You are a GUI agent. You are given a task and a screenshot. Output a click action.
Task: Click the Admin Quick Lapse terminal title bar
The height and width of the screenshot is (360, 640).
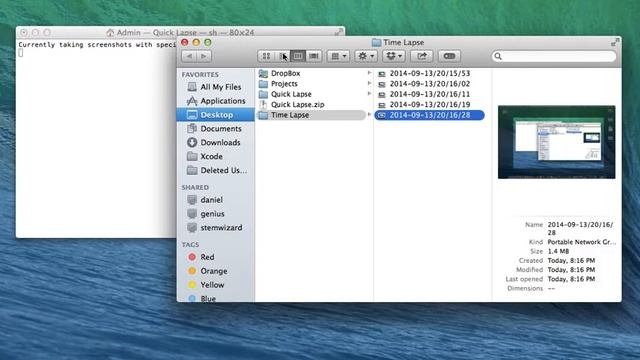[180, 32]
